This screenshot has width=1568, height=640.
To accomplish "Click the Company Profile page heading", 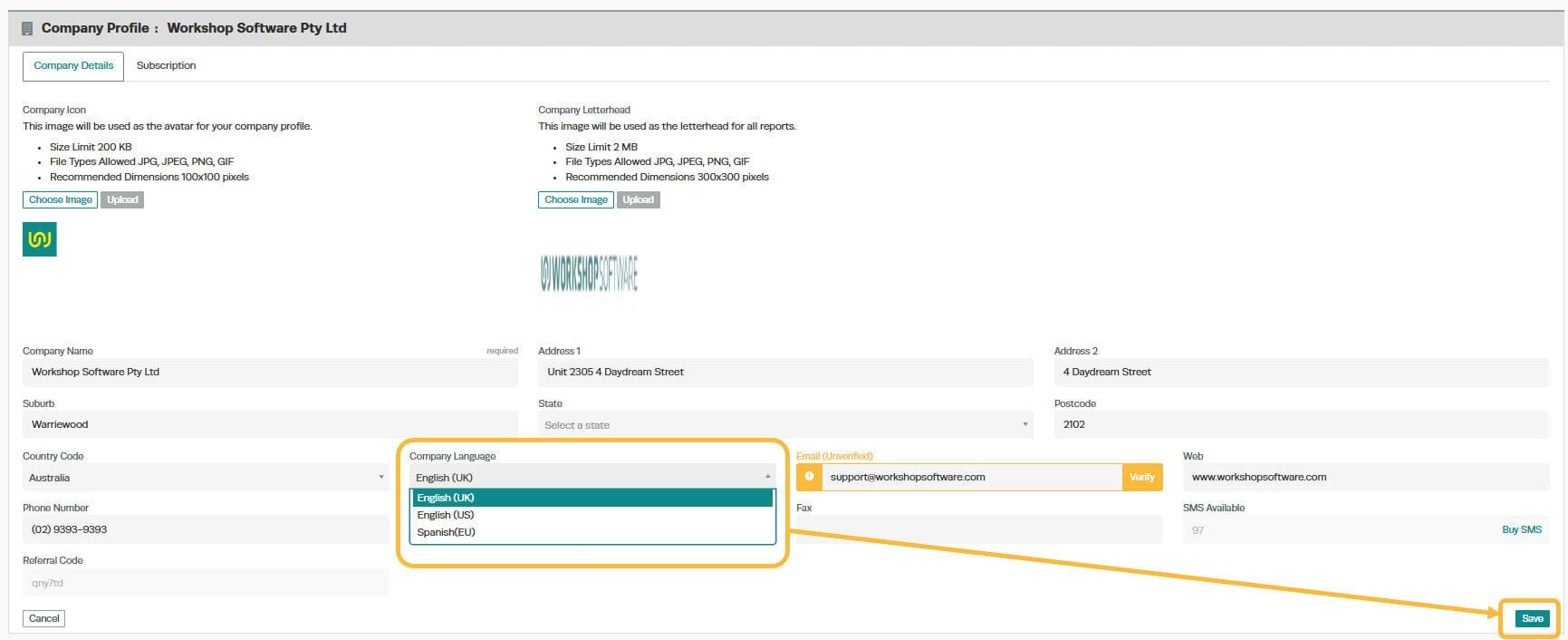I will 194,28.
